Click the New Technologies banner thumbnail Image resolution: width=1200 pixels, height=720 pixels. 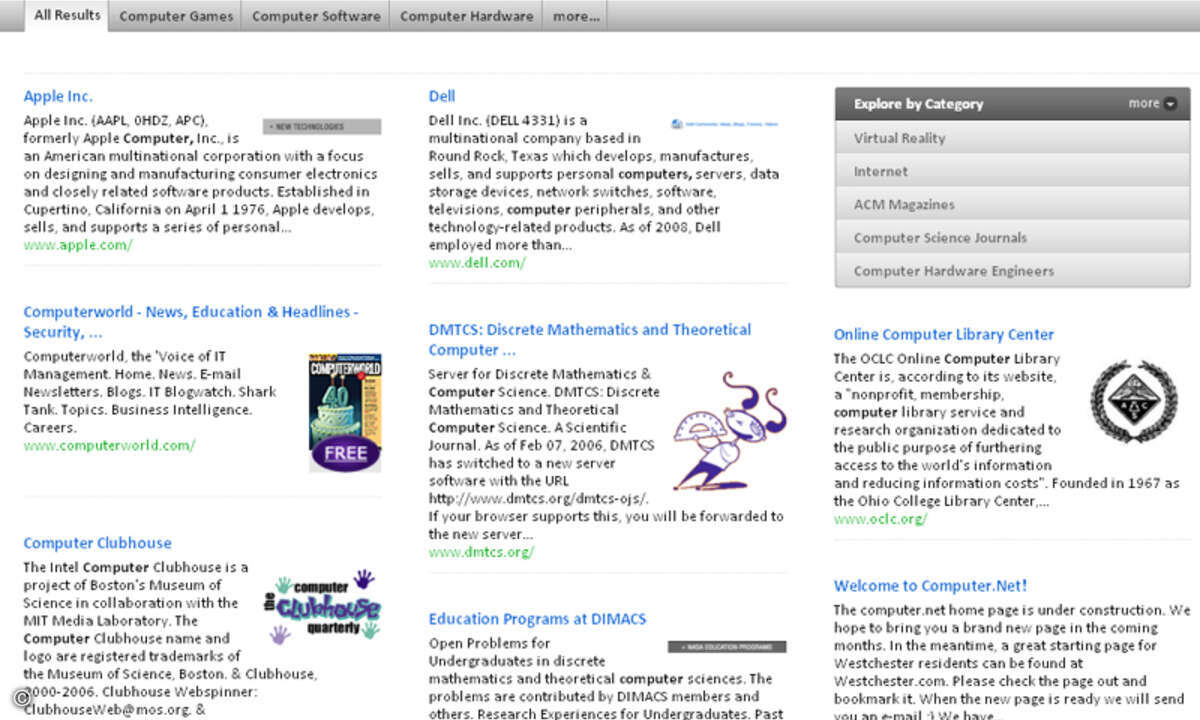click(322, 126)
